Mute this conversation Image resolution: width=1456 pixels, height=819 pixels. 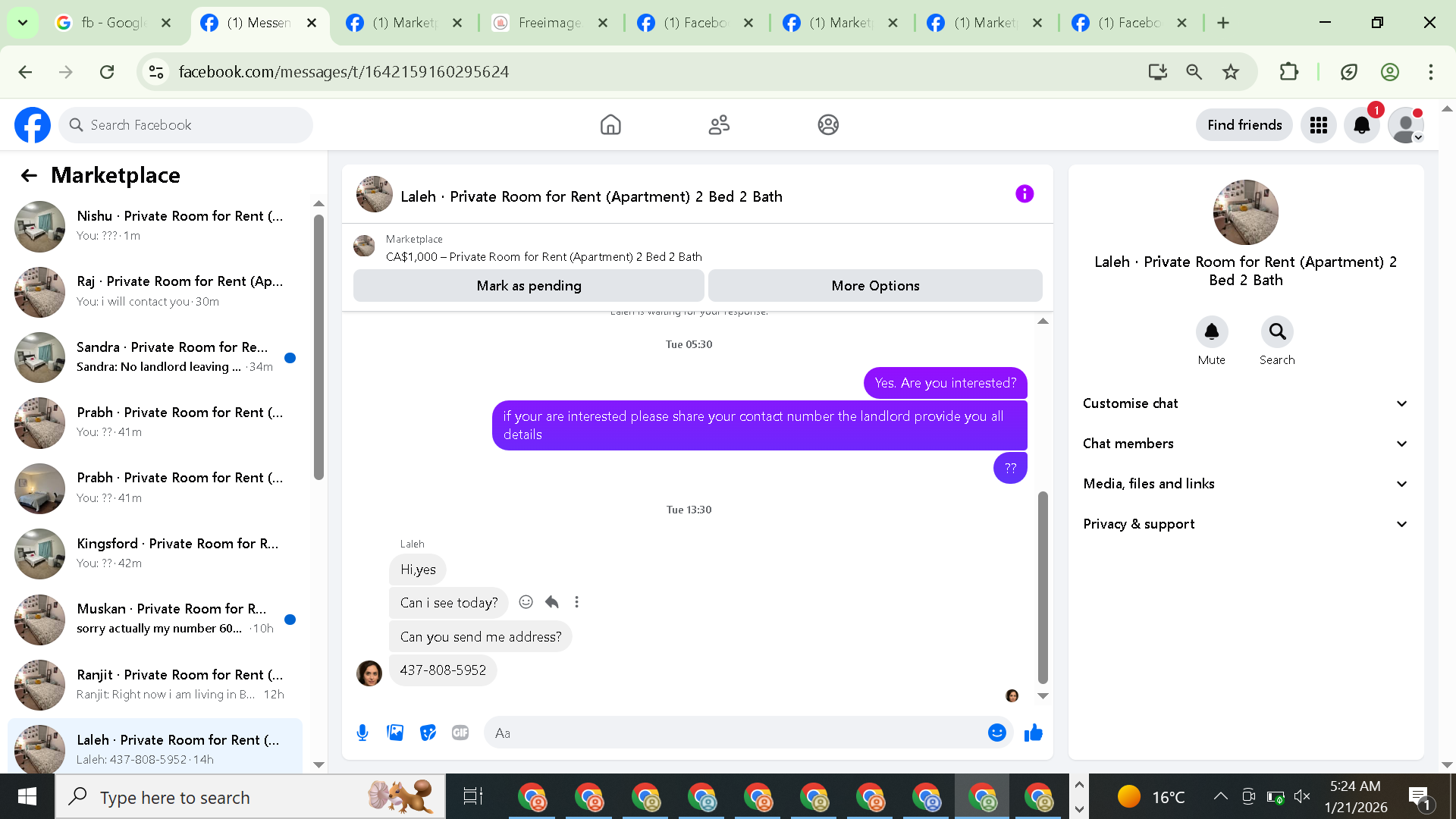[1211, 332]
